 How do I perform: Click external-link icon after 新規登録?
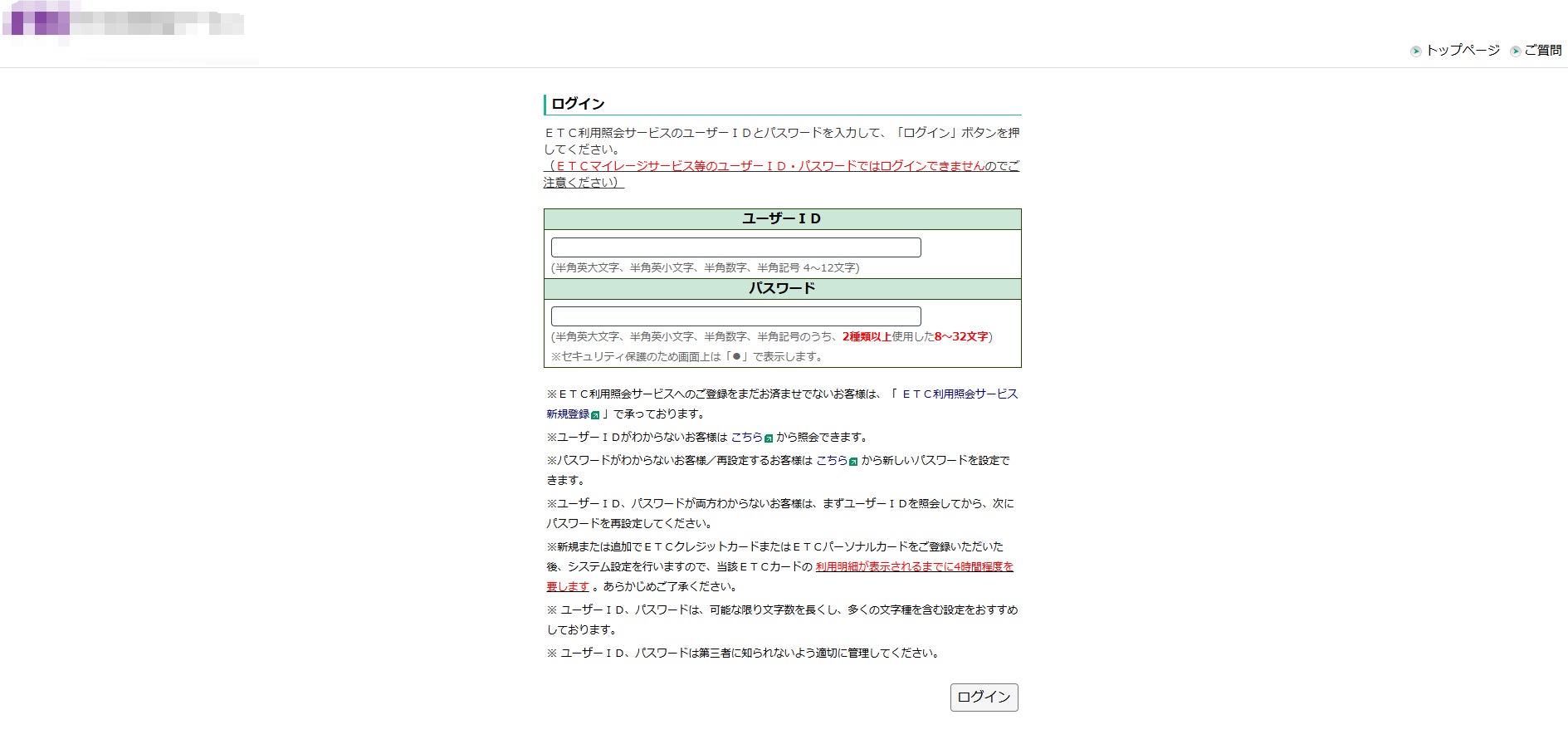[x=595, y=415]
